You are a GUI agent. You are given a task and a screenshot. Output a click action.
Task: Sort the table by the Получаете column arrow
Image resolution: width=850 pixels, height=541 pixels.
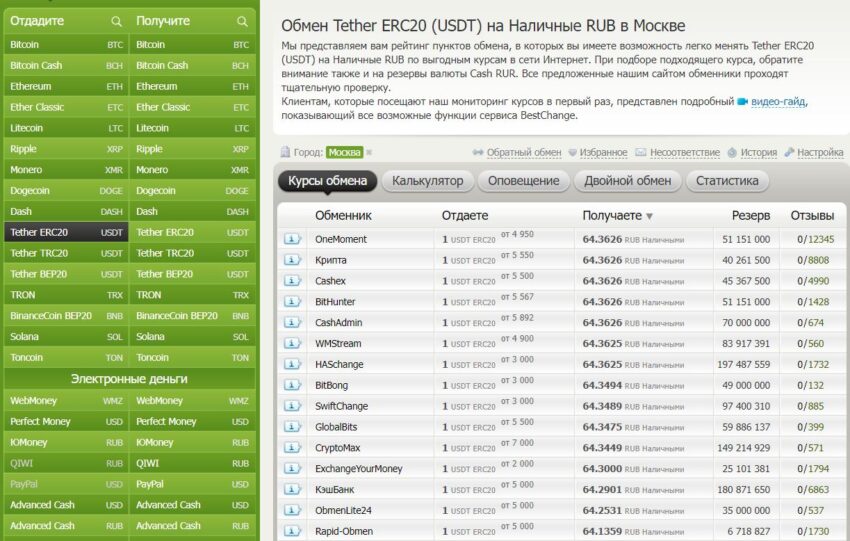pos(649,216)
